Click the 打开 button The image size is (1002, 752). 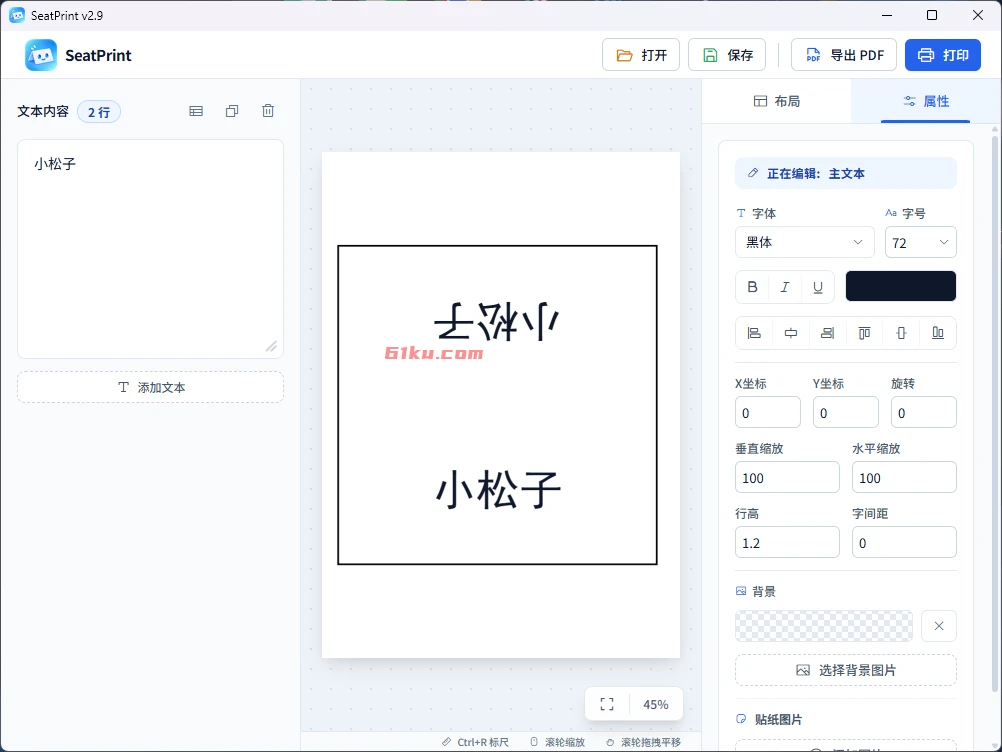[641, 55]
